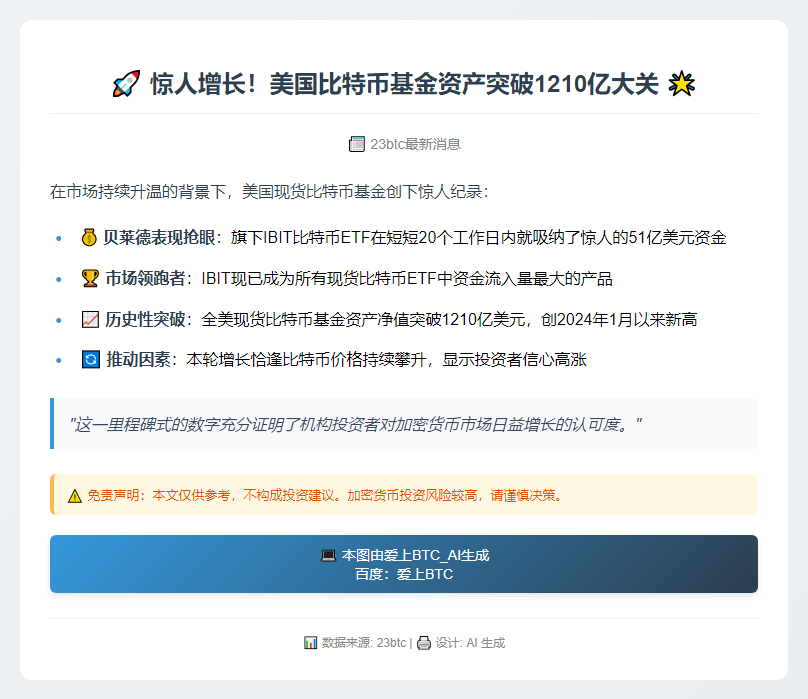Click the intro sentence 在市场持续升温的背景下
808x699 pixels.
click(139, 192)
